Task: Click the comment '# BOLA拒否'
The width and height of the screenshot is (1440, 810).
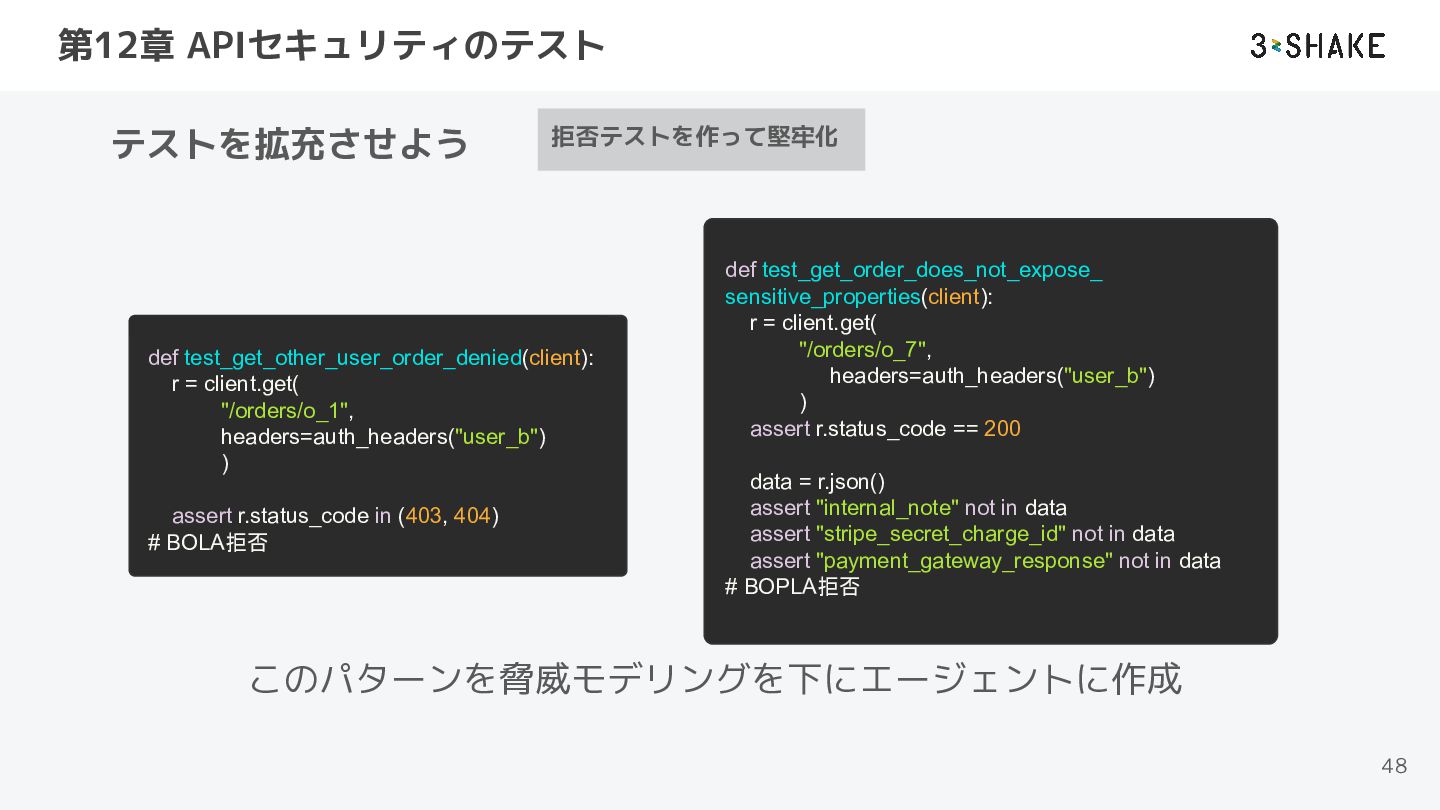Action: [208, 542]
